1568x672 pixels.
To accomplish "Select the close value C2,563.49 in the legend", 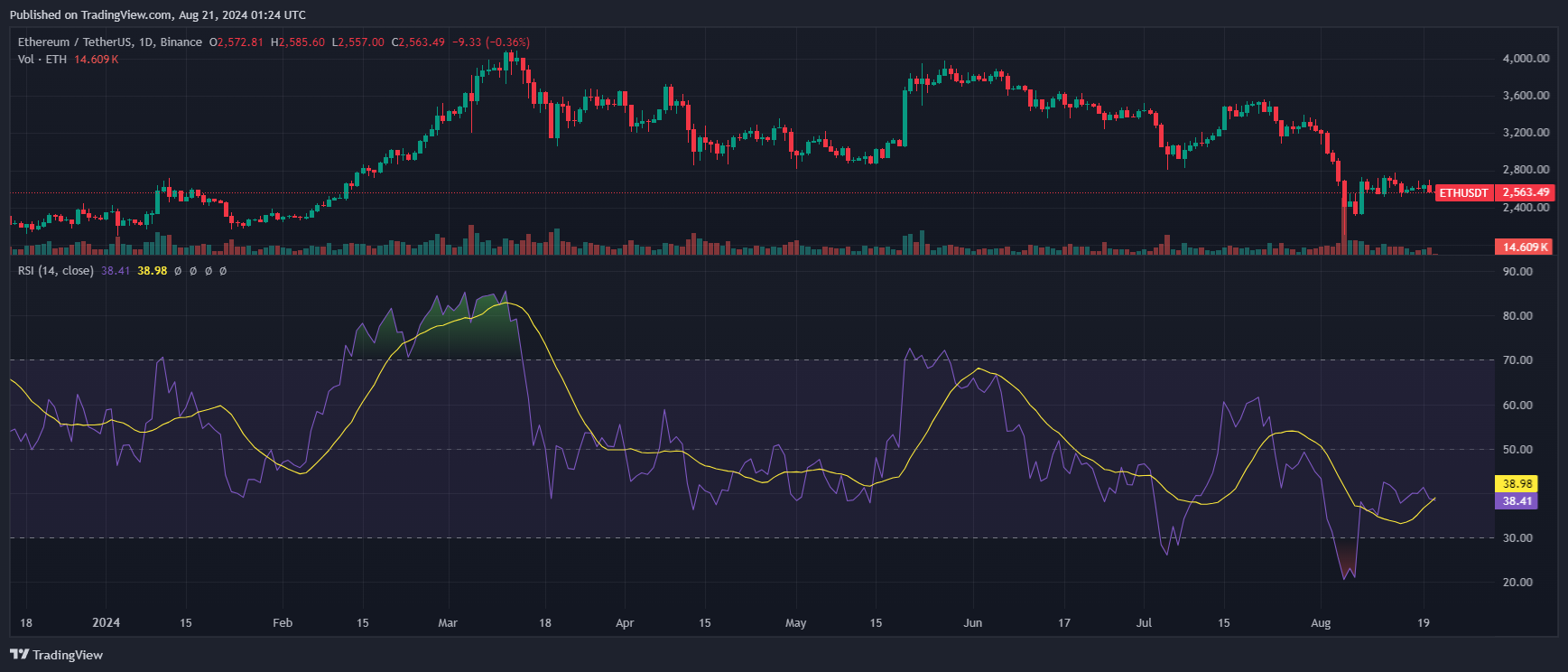I will click(418, 42).
